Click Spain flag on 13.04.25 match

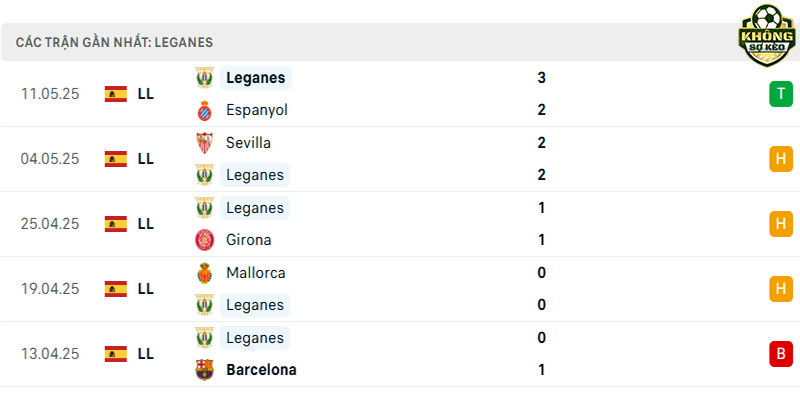tap(116, 354)
